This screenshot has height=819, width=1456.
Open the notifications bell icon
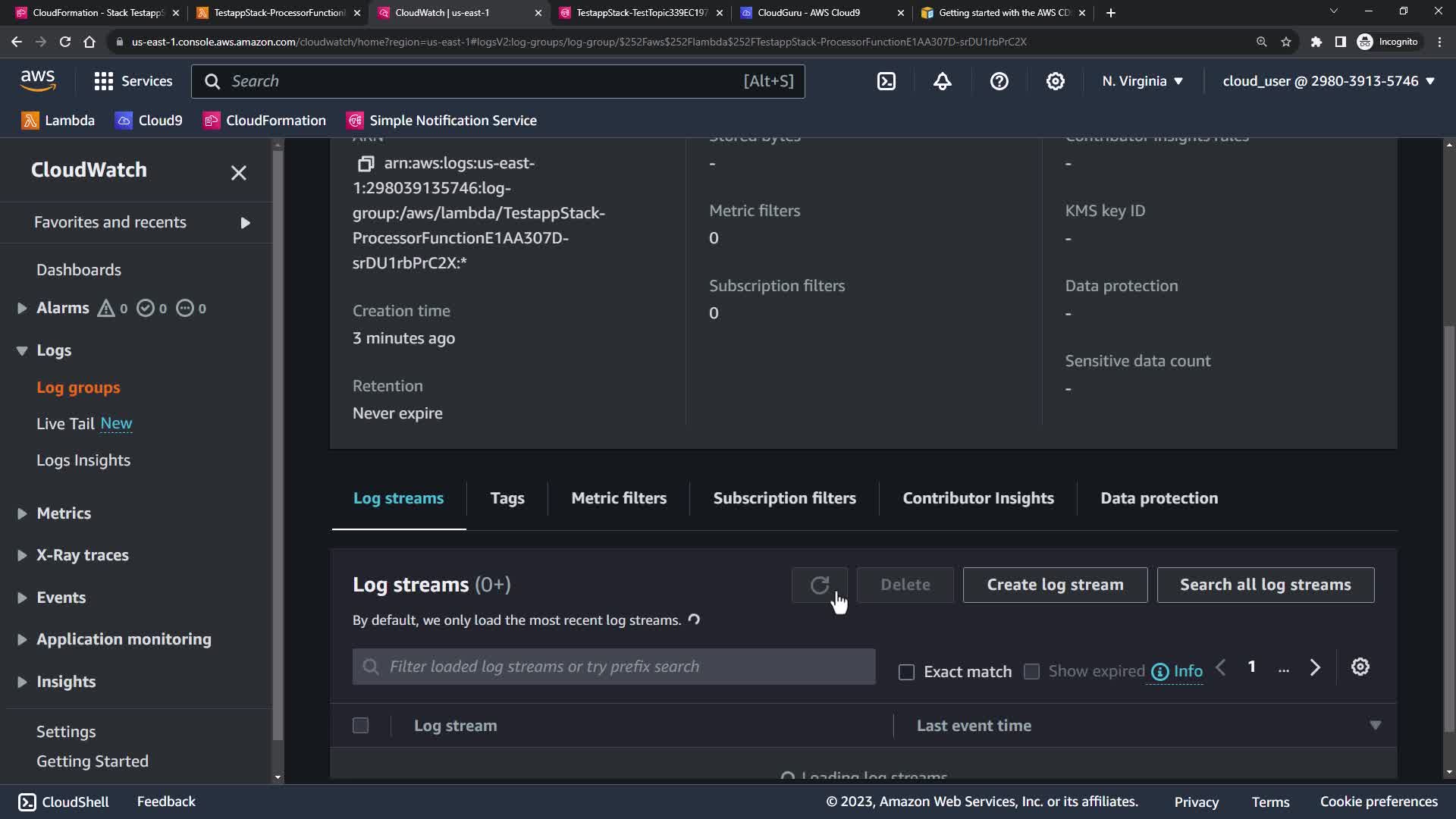tap(943, 81)
